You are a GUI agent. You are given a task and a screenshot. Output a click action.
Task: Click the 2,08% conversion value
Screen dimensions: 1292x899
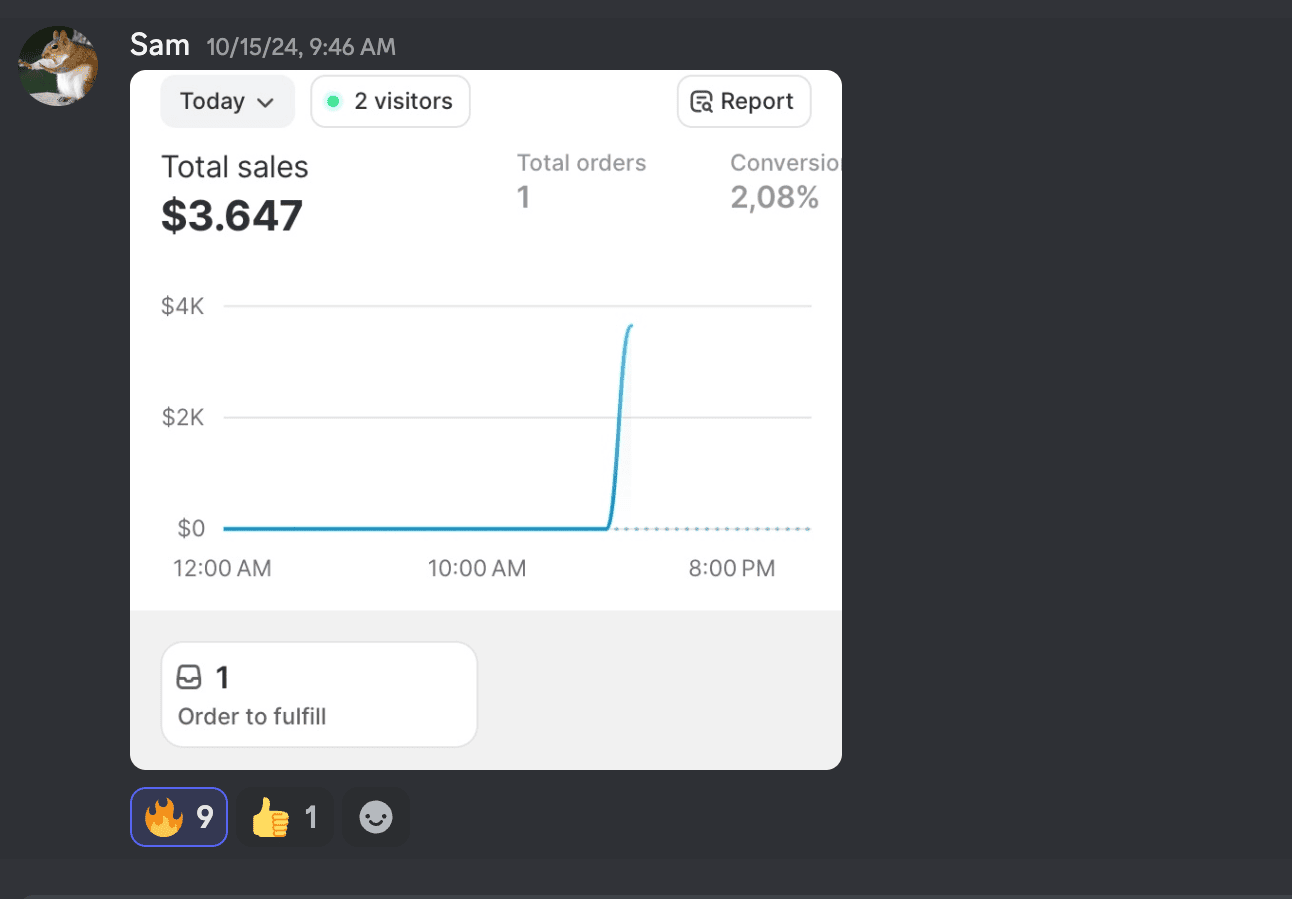click(x=775, y=198)
